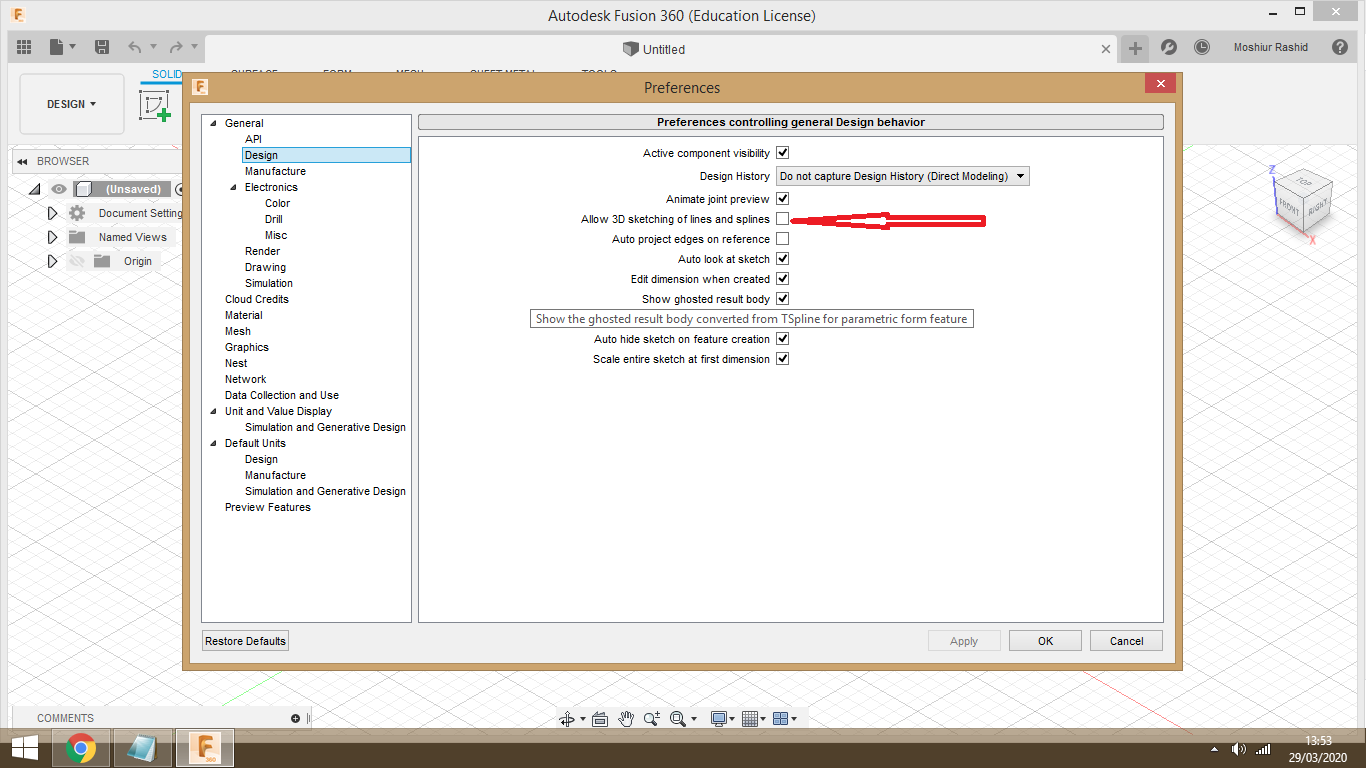Disable Show ghosted result body

coord(782,298)
